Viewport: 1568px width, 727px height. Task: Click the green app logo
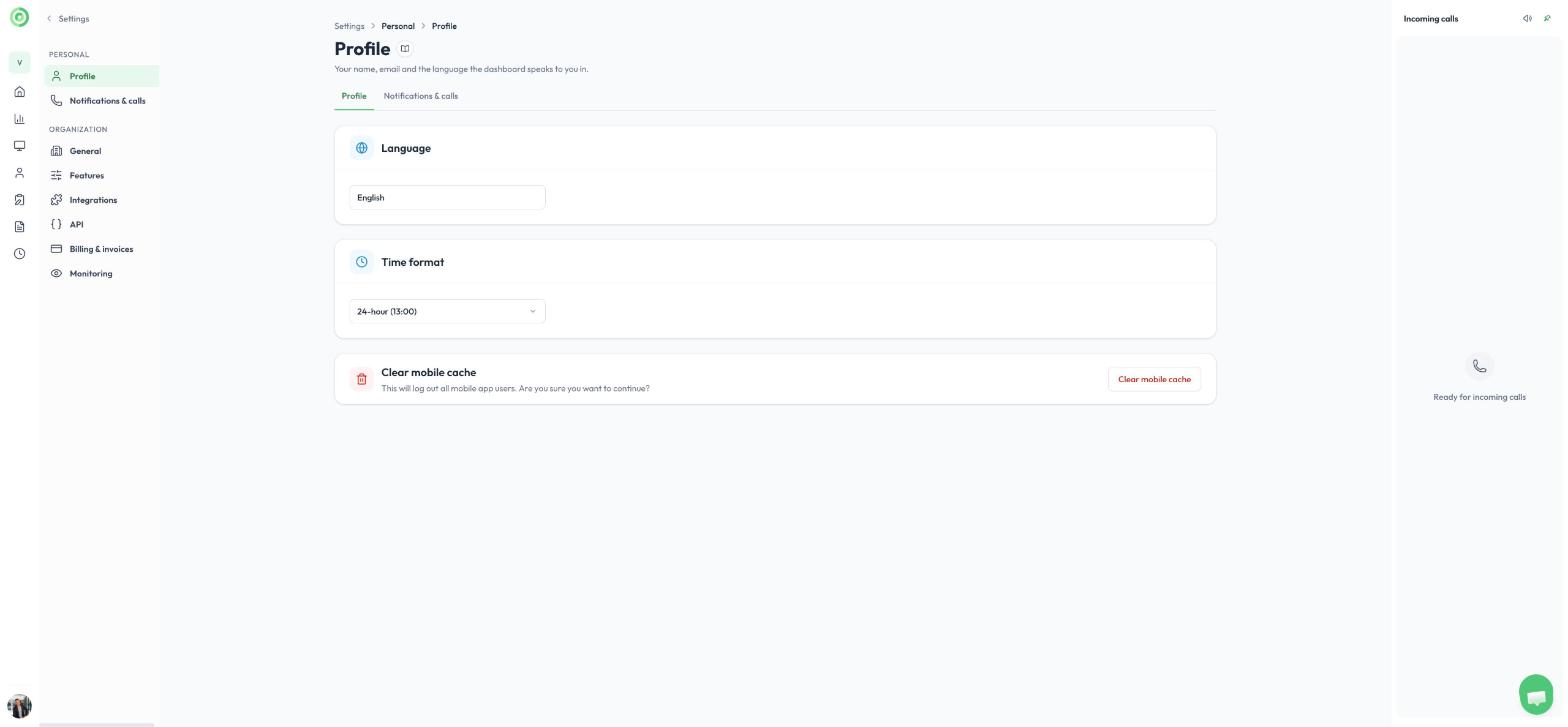pyautogui.click(x=19, y=18)
